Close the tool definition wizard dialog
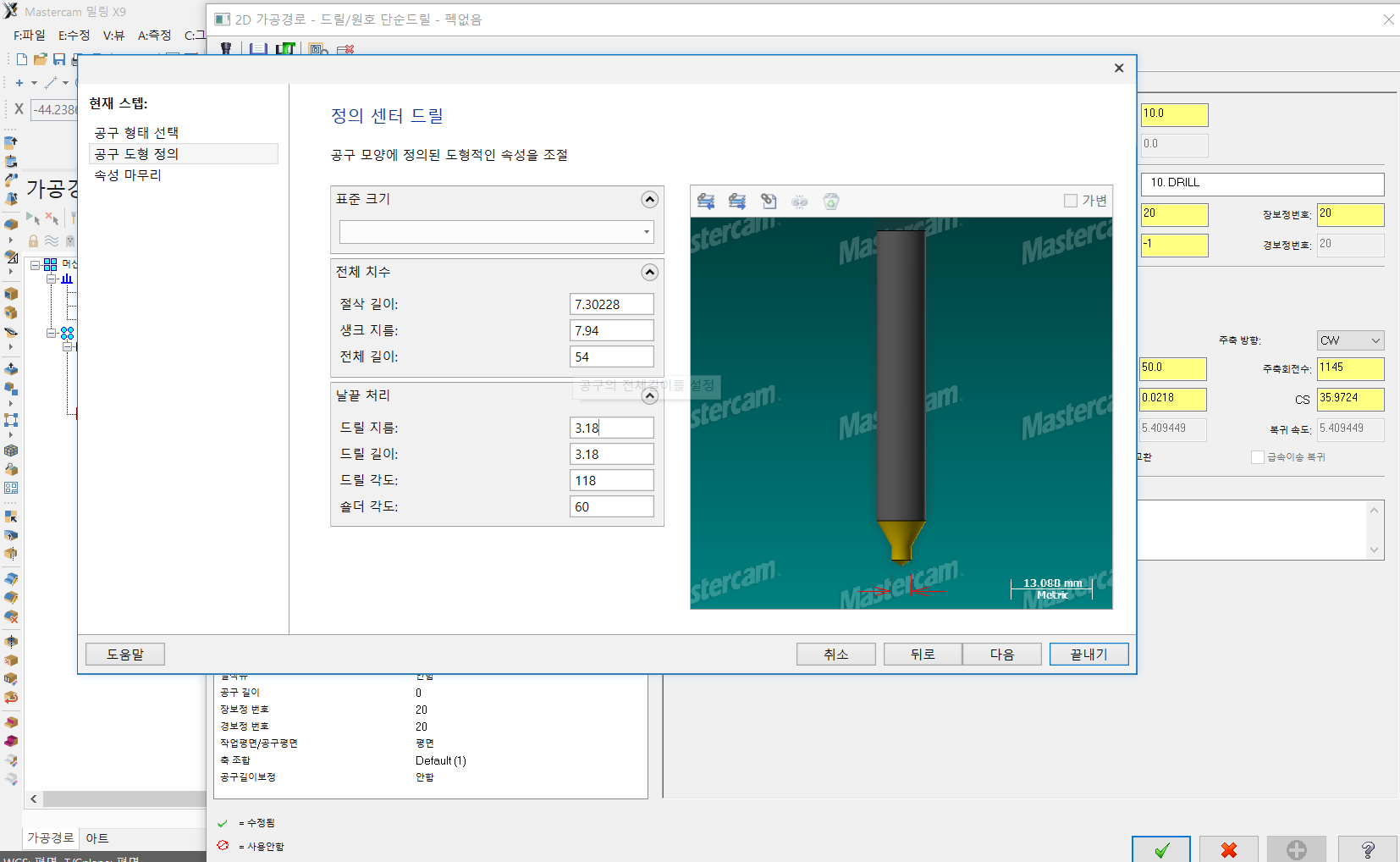 tap(1119, 68)
